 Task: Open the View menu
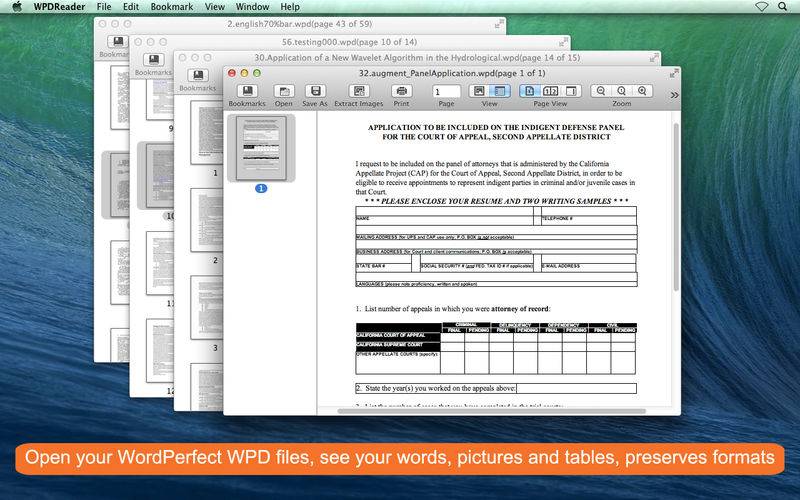pyautogui.click(x=215, y=7)
